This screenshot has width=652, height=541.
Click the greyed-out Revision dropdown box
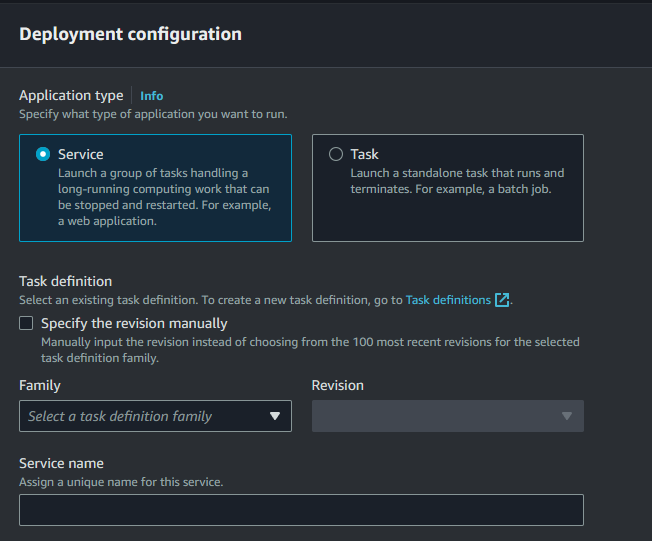pos(448,416)
